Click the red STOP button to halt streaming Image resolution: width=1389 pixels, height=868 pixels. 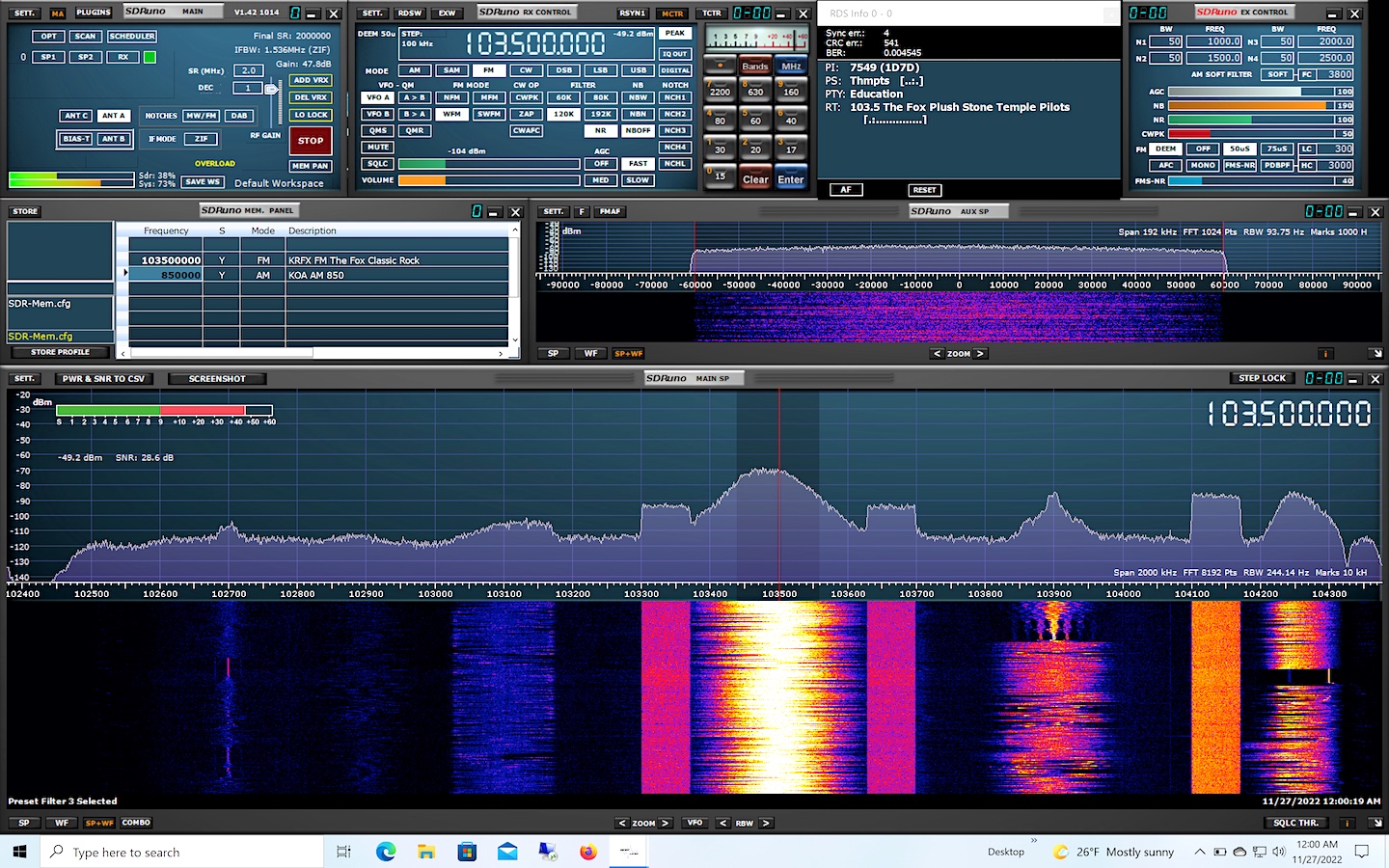[x=310, y=141]
